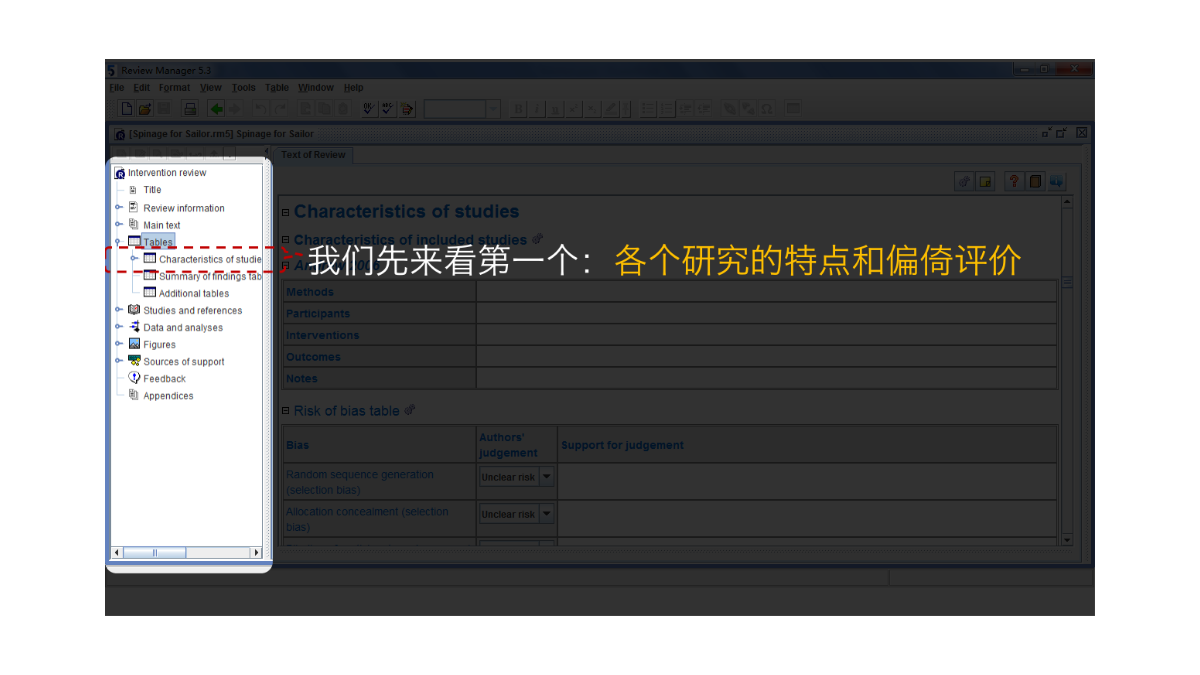Select Summary of findings tables item
Viewport: 1200px width, 675px height.
coord(210,276)
